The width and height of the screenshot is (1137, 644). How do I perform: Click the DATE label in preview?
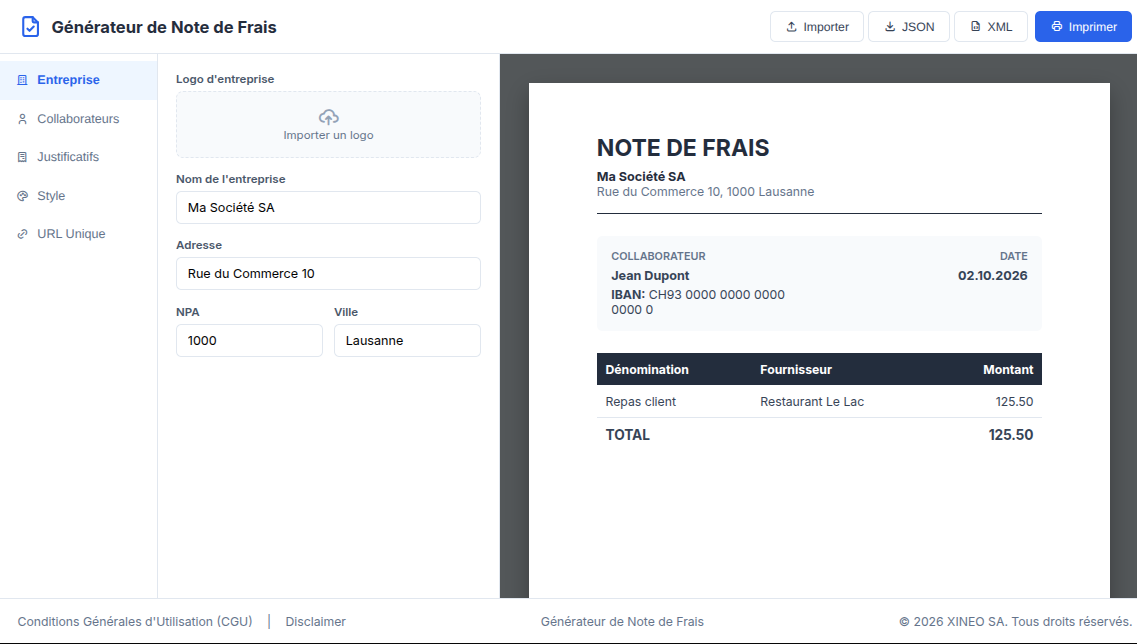coord(1014,256)
